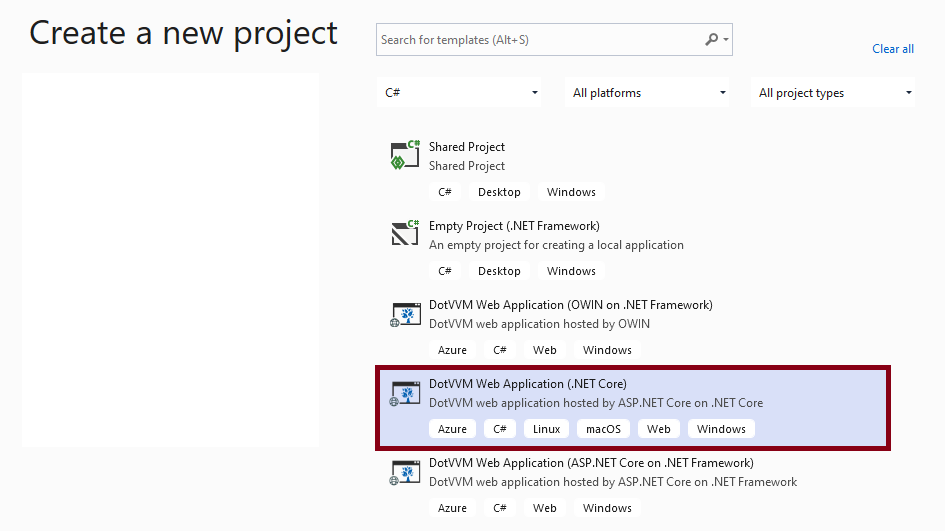This screenshot has width=945, height=531.
Task: Click Desktop tag under Shared Project
Action: pos(499,192)
